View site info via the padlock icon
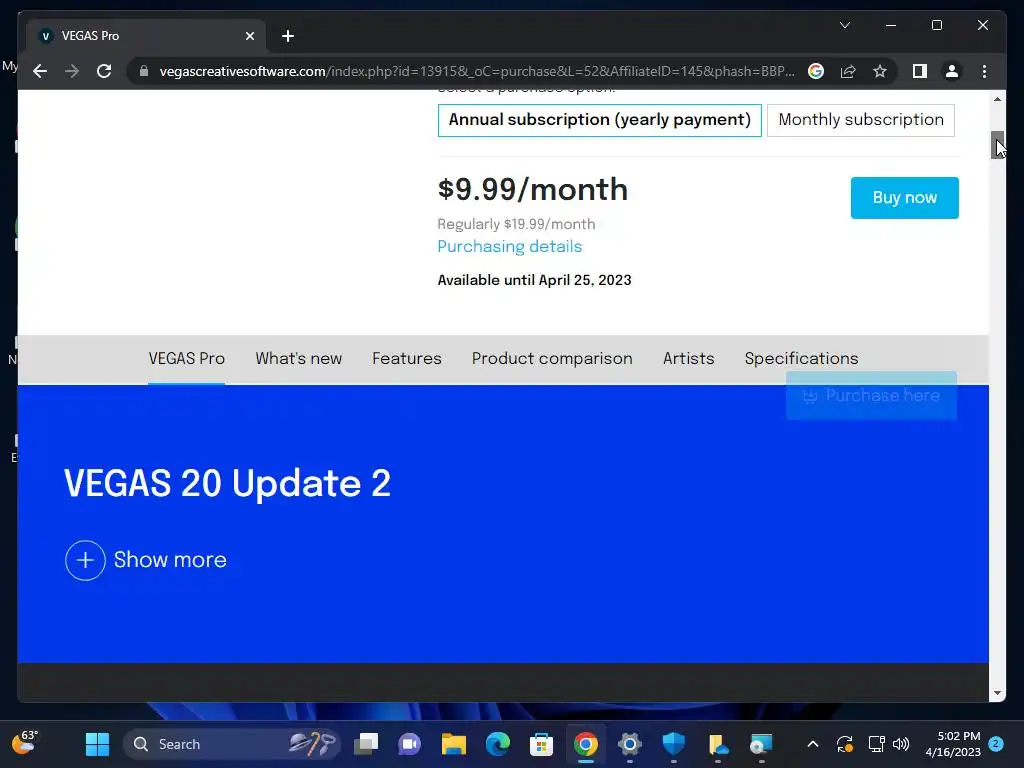Screen dimensions: 1024x768 [x=144, y=71]
